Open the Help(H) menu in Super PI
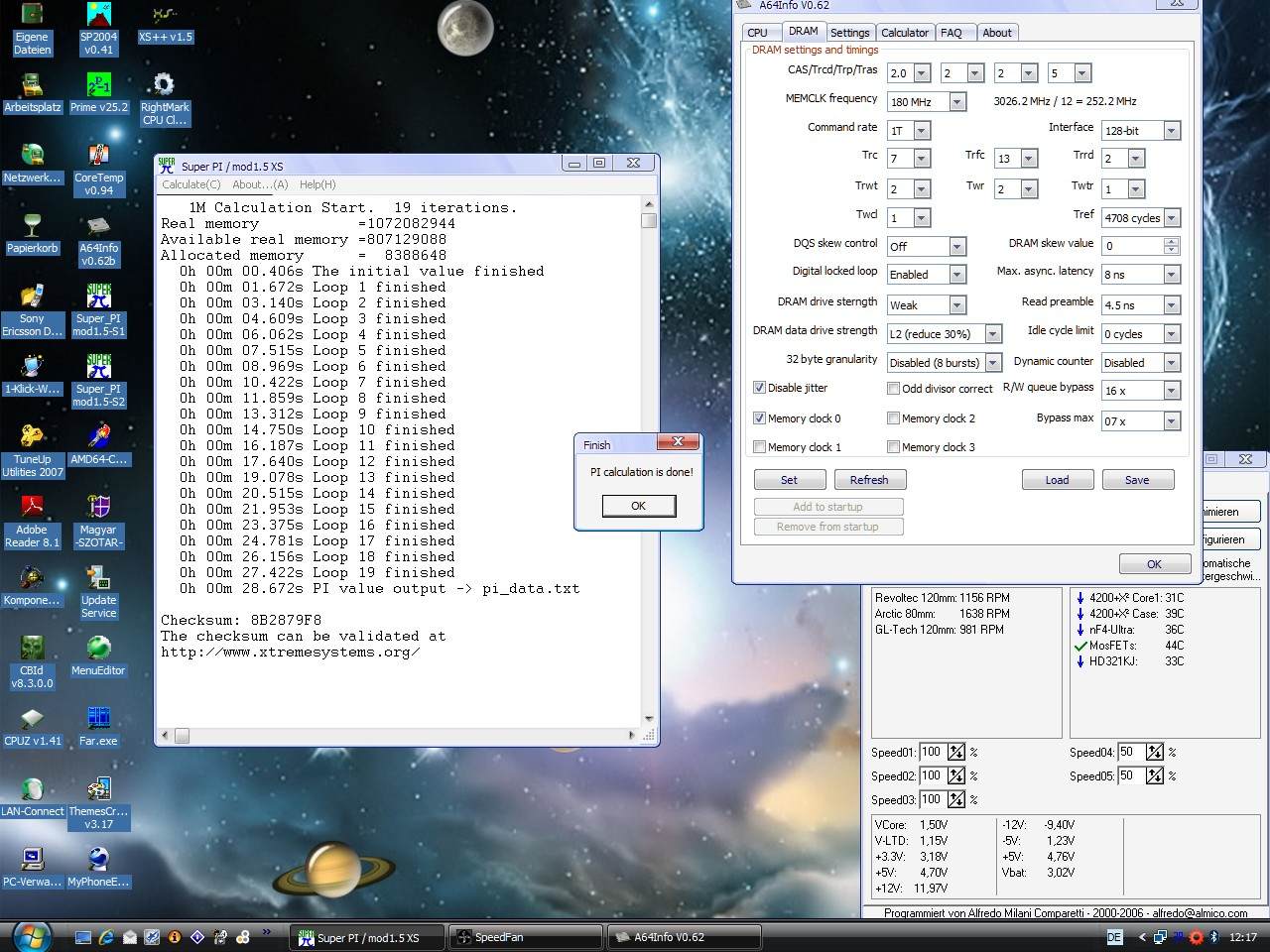 click(x=317, y=184)
